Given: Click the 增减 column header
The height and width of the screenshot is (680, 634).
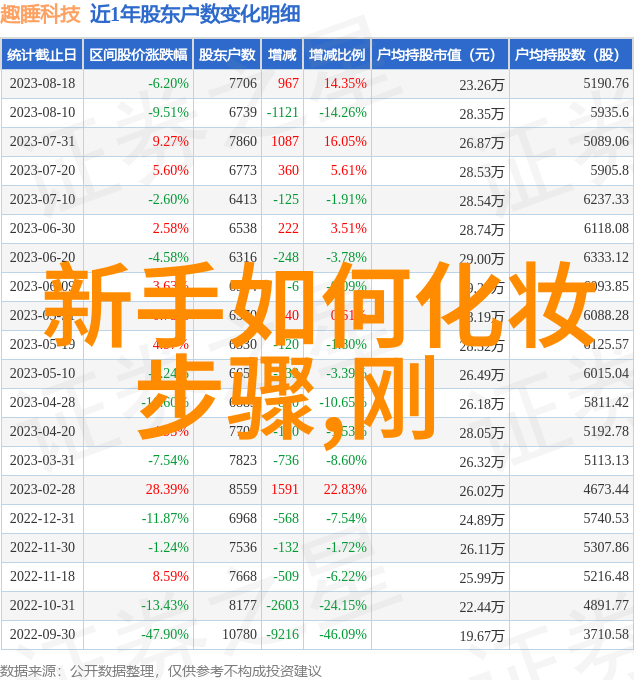Looking at the screenshot, I should [282, 55].
